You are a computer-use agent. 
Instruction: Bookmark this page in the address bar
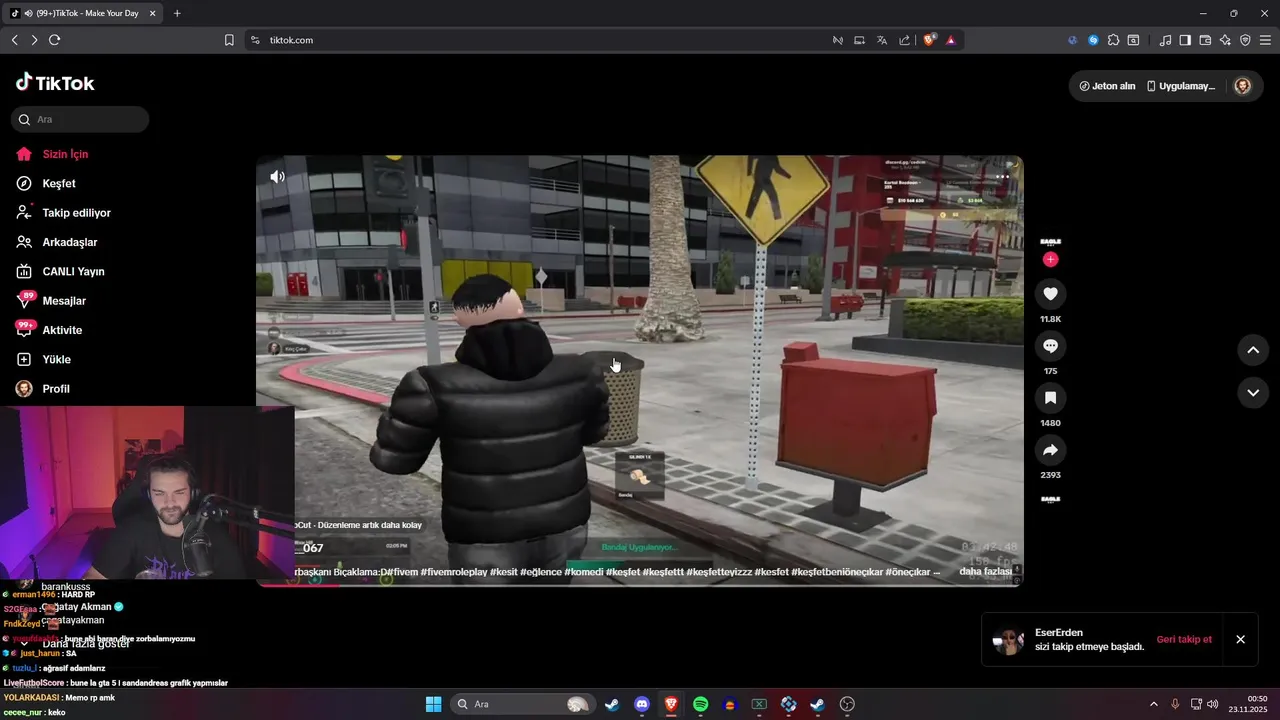coord(229,40)
